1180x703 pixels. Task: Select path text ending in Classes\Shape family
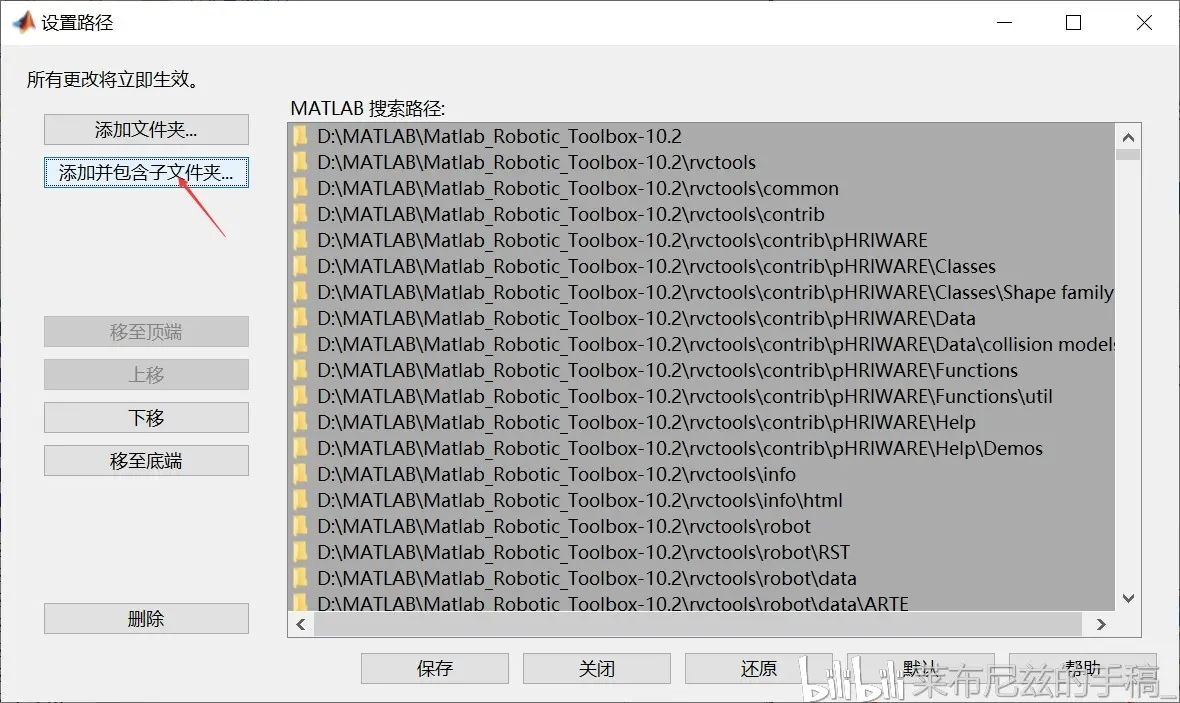point(716,292)
